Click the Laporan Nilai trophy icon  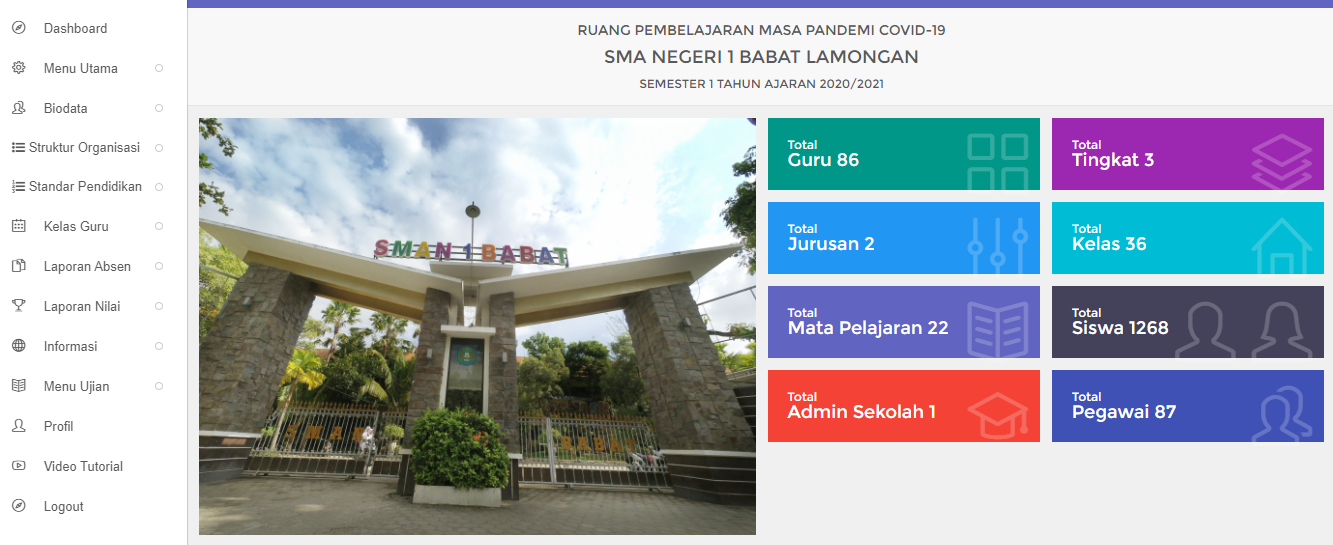point(18,306)
